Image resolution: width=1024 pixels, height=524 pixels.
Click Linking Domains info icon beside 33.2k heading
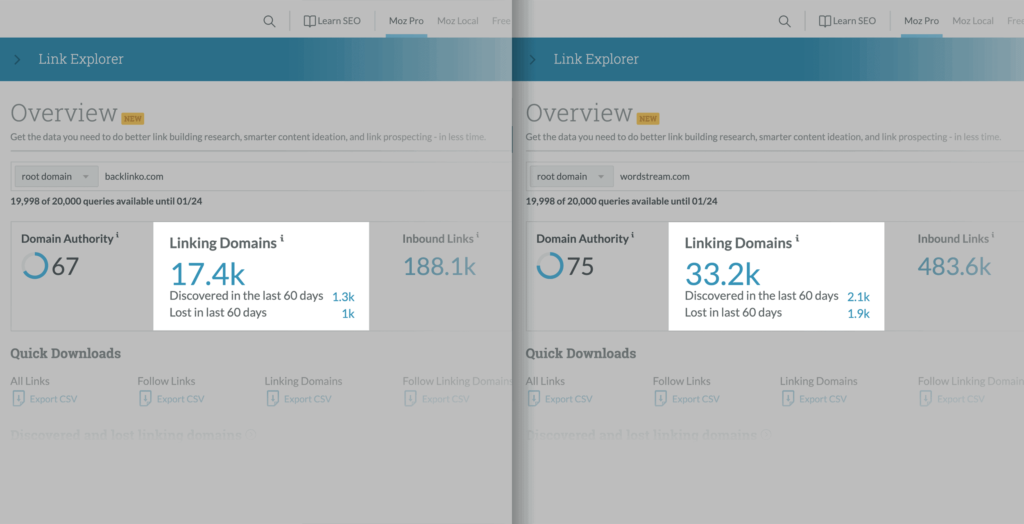coord(797,240)
